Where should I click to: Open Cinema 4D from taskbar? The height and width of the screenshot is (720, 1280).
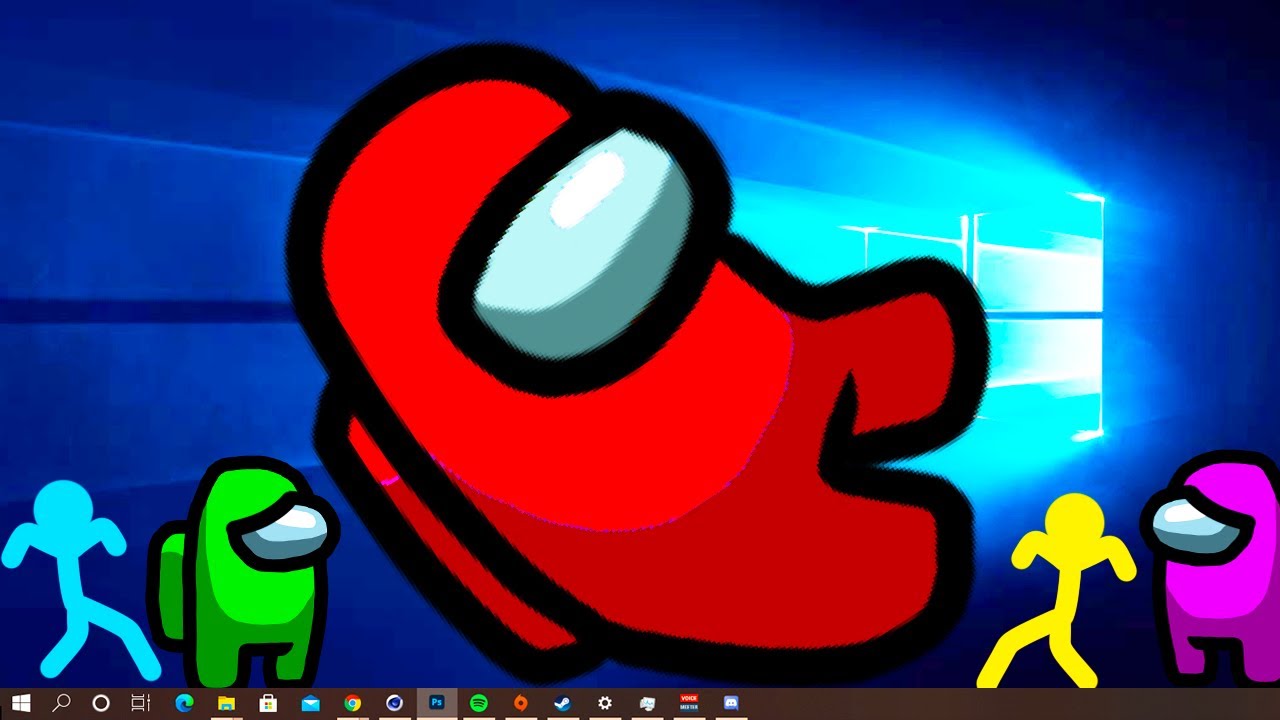395,703
